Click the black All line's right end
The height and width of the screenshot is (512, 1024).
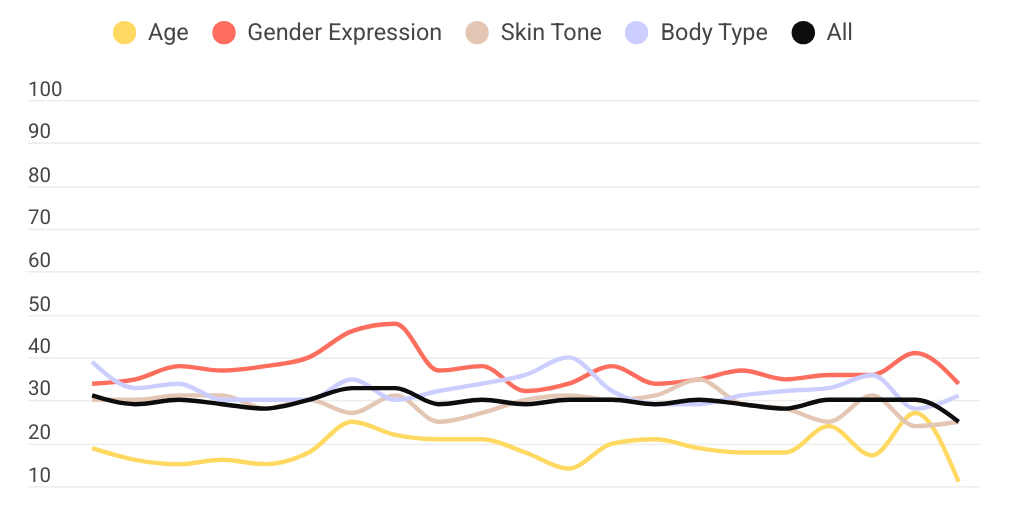(958, 421)
